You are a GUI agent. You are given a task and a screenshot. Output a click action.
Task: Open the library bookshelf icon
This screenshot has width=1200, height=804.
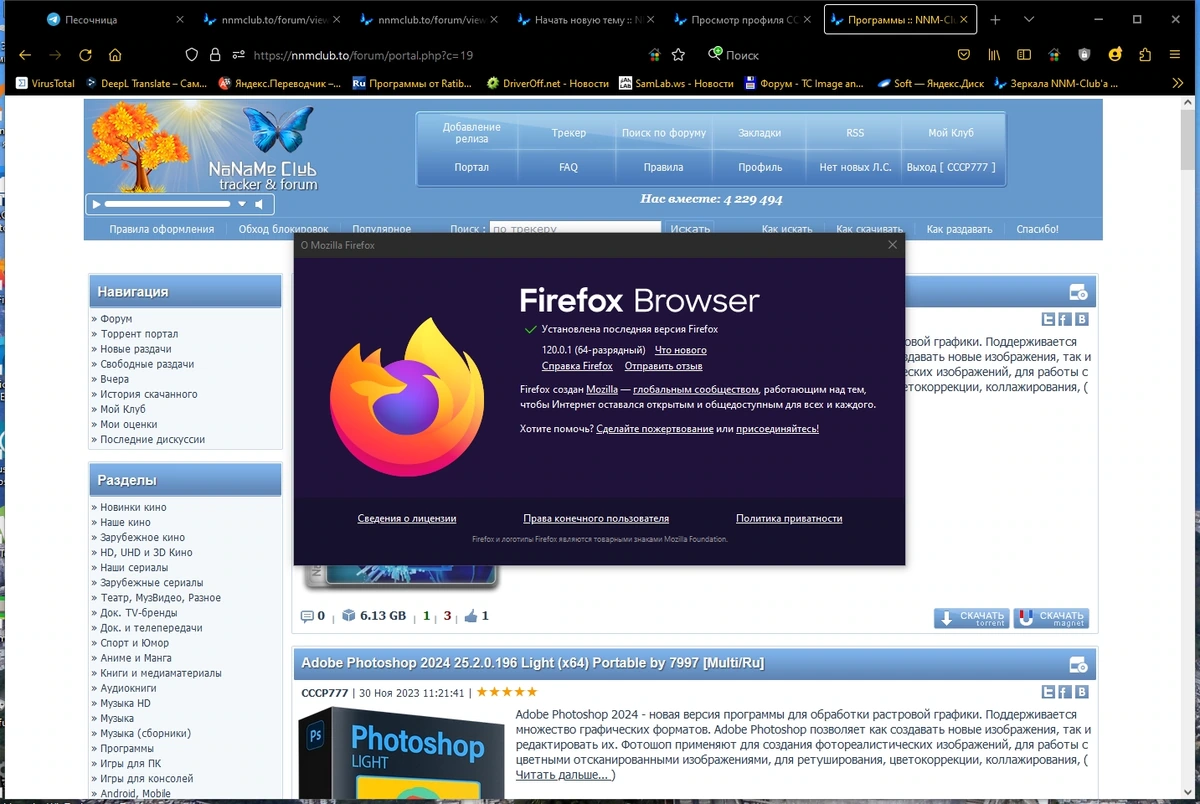point(994,55)
